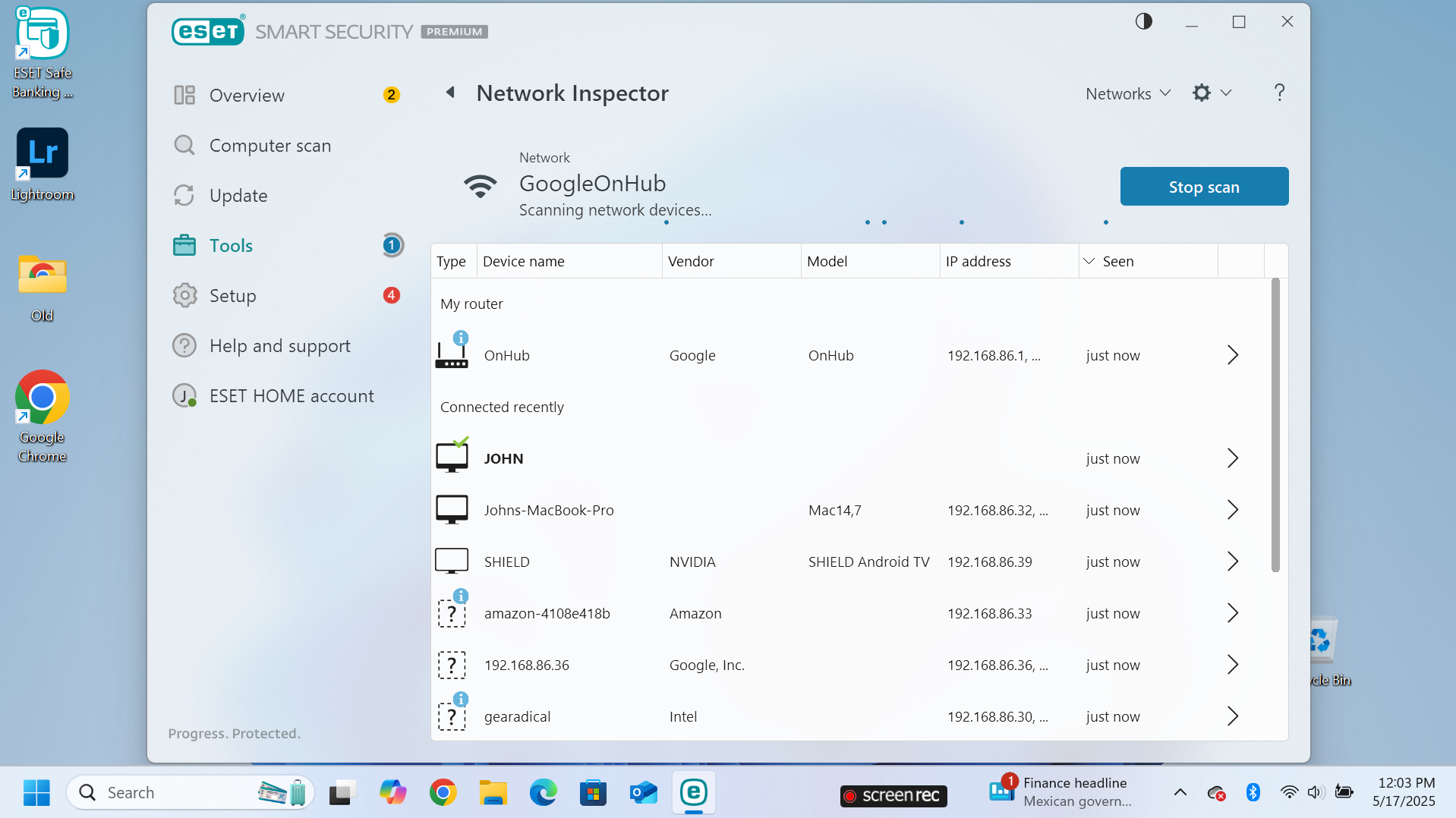Open ESET app in the taskbar

693,793
